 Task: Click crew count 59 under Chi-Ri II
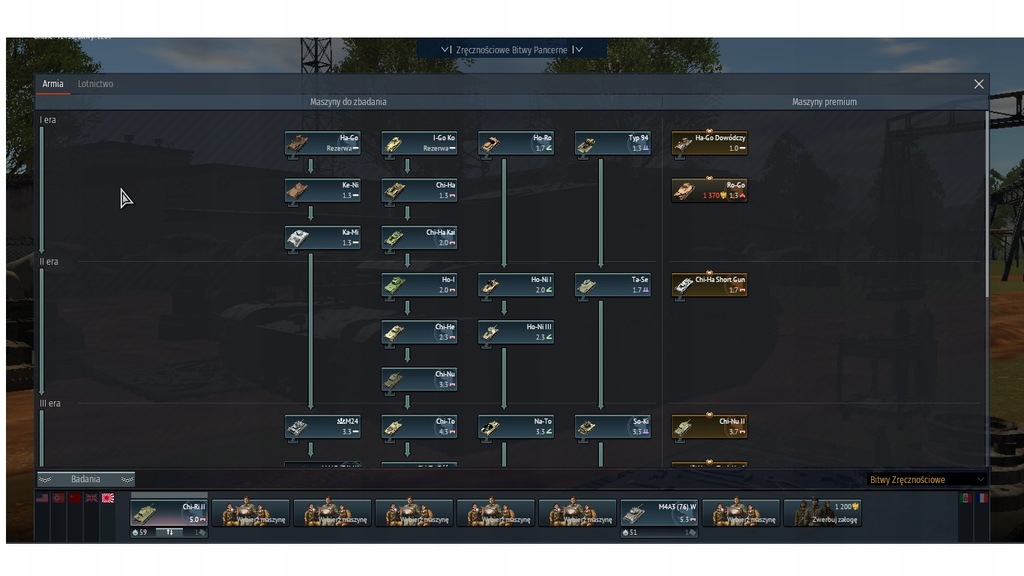point(140,532)
